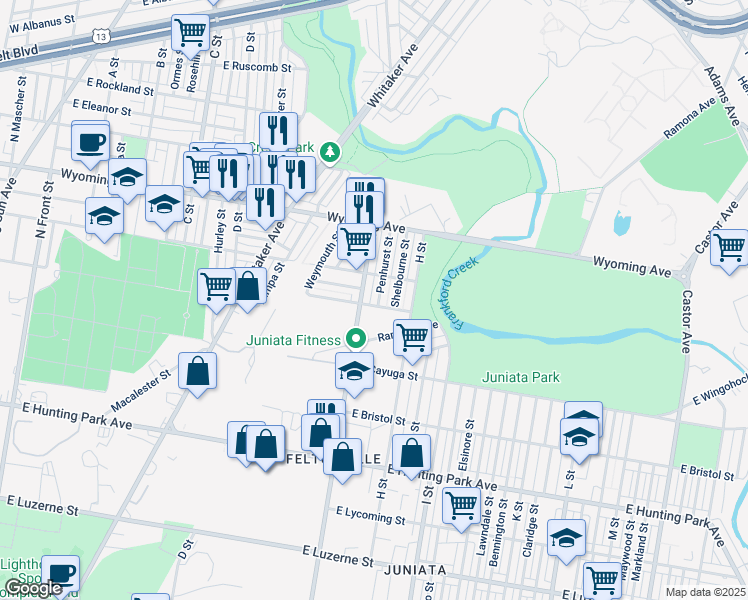
Task: Click the grocery cart marker on Ramona Ave
Action: click(x=412, y=341)
